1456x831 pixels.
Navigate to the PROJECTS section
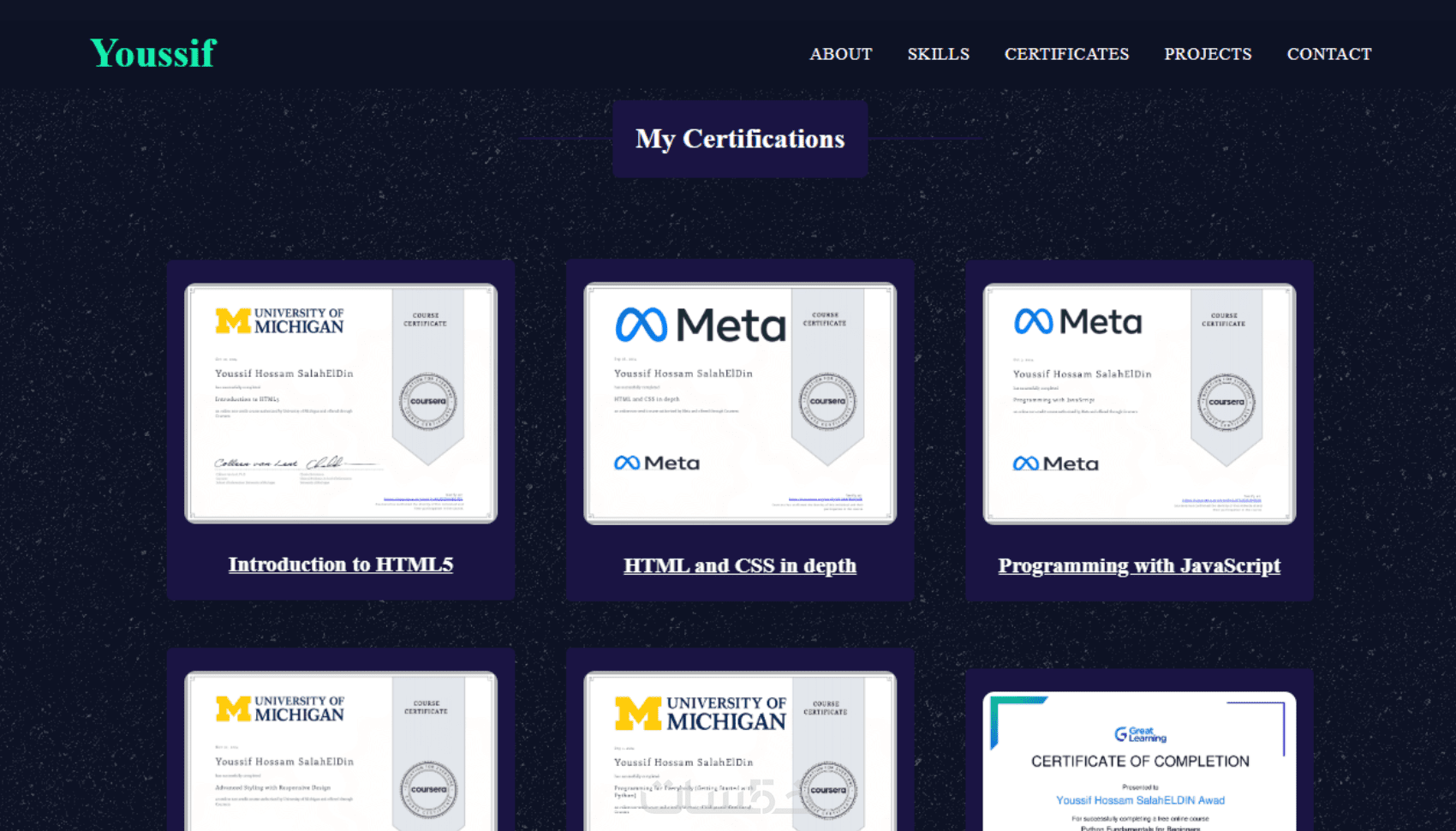point(1208,54)
